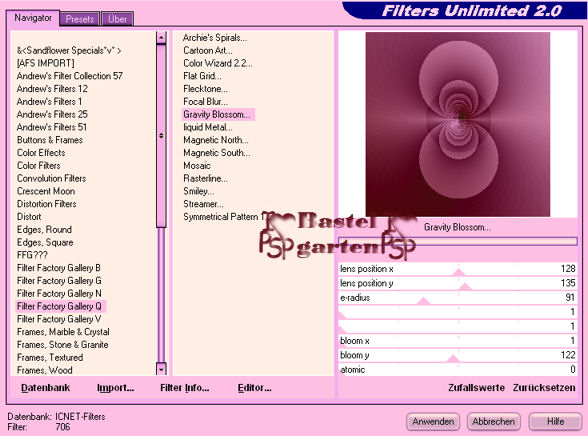Open the Datenbank option
The image size is (588, 436).
pyautogui.click(x=45, y=388)
